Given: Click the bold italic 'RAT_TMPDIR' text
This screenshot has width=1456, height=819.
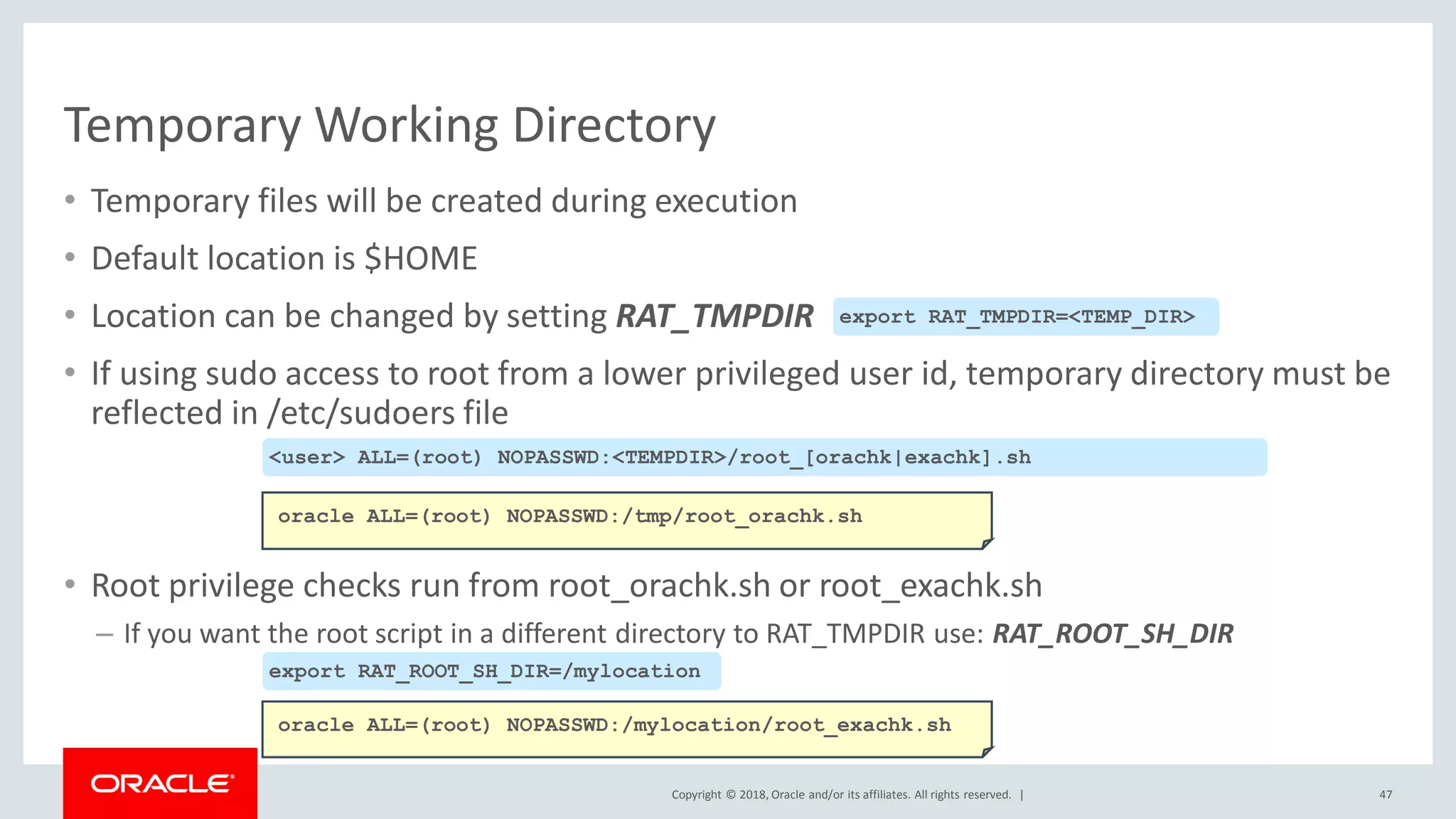Looking at the screenshot, I should click(x=714, y=316).
